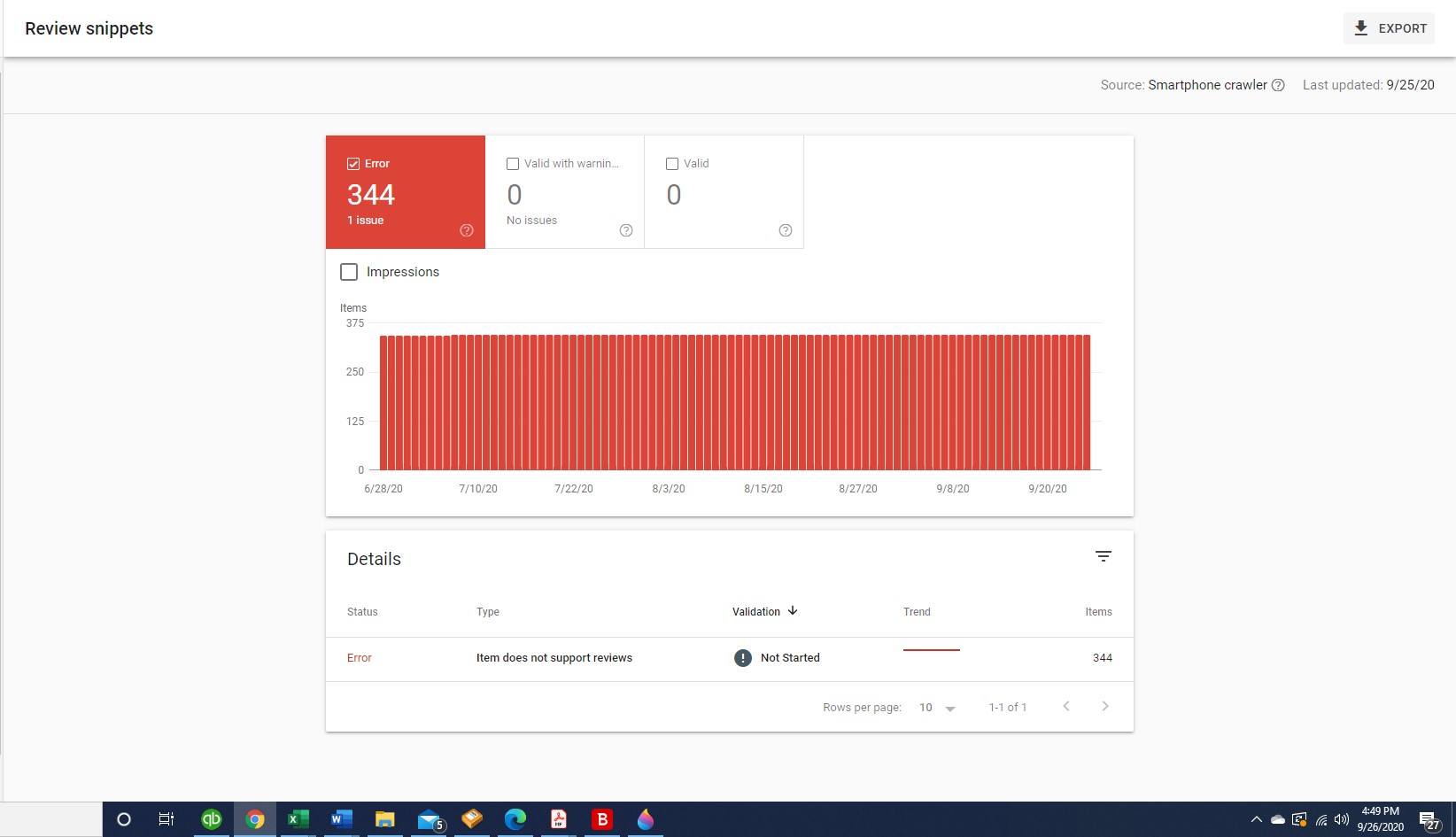Click the 9/20/20 date label on chart
Screen dimensions: 1456x837
coord(1048,489)
